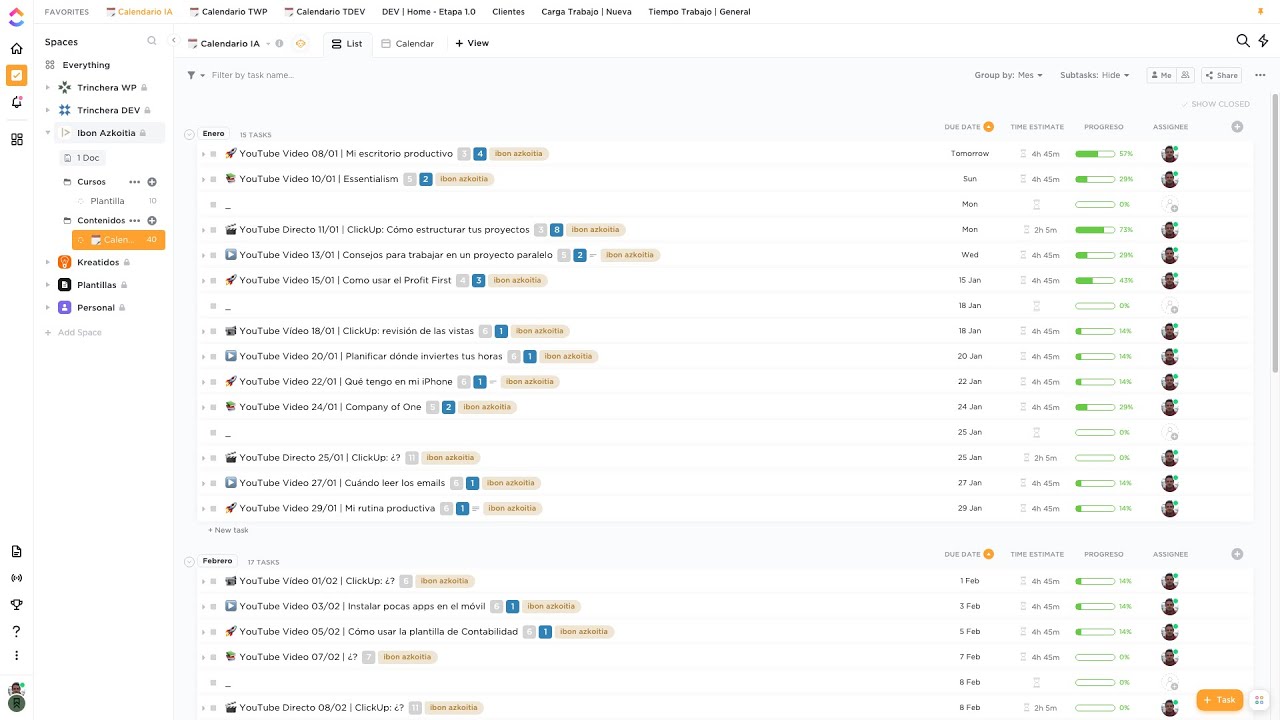The width and height of the screenshot is (1280, 720).
Task: Switch to the Calendar view tab
Action: coord(407,44)
